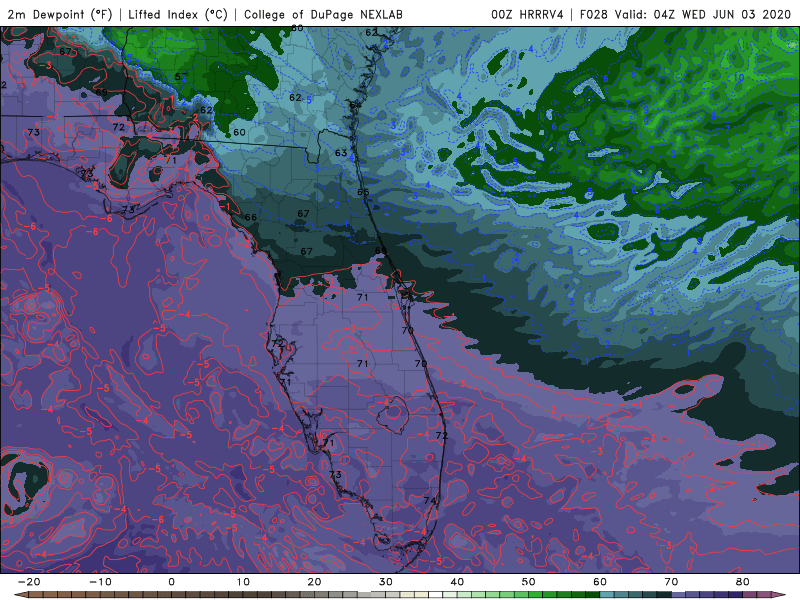Click the dewpoint value 74 in southeast Florida

pyautogui.click(x=430, y=501)
